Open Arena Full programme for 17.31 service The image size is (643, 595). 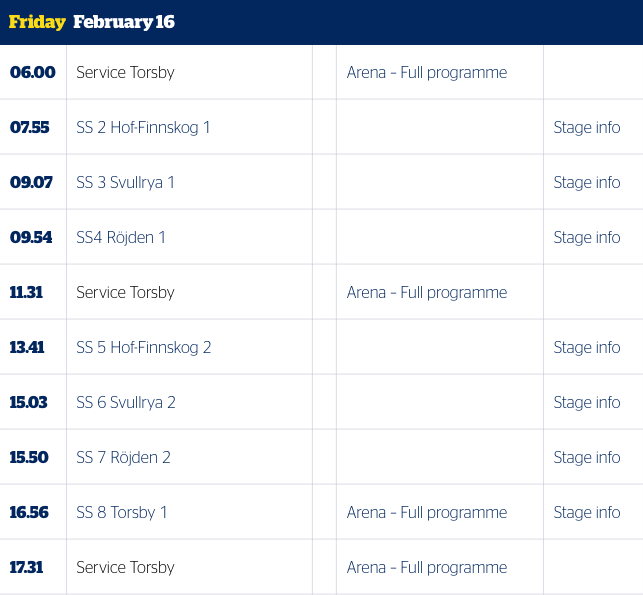coord(427,568)
